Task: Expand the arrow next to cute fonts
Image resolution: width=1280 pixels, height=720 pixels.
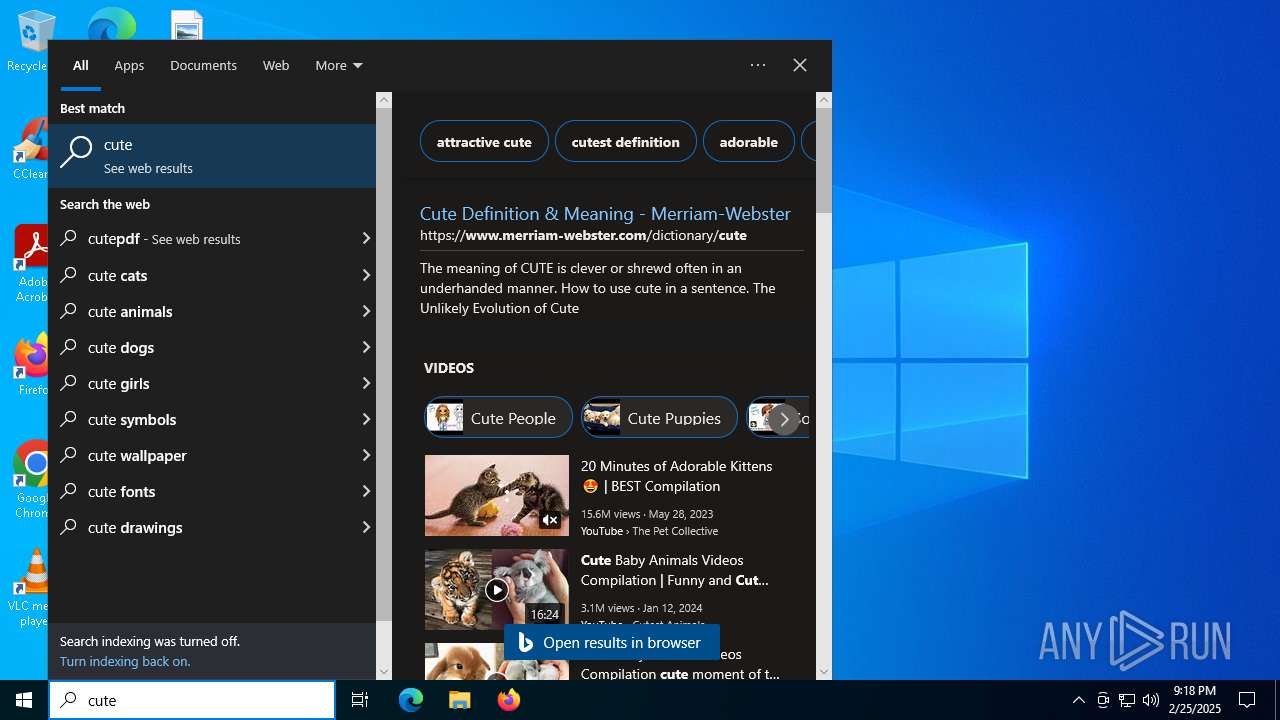Action: click(365, 491)
